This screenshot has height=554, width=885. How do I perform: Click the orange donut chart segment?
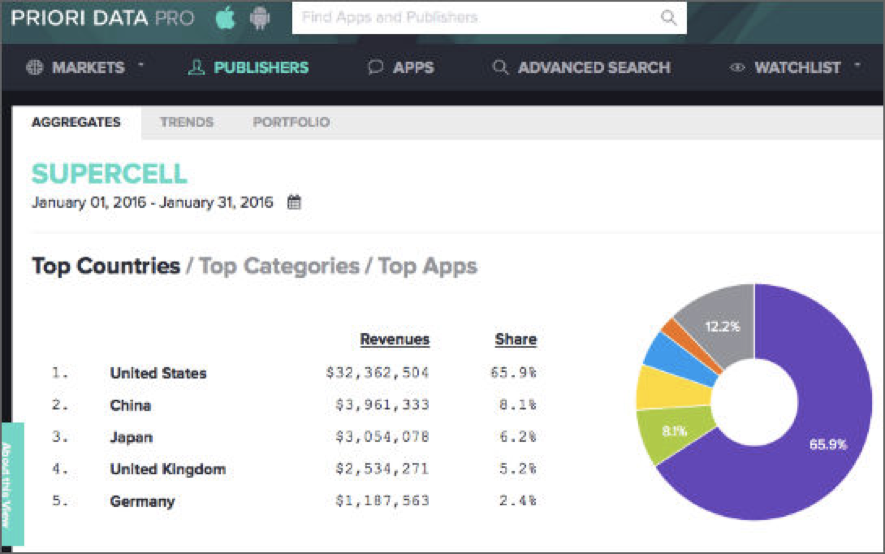click(x=690, y=343)
